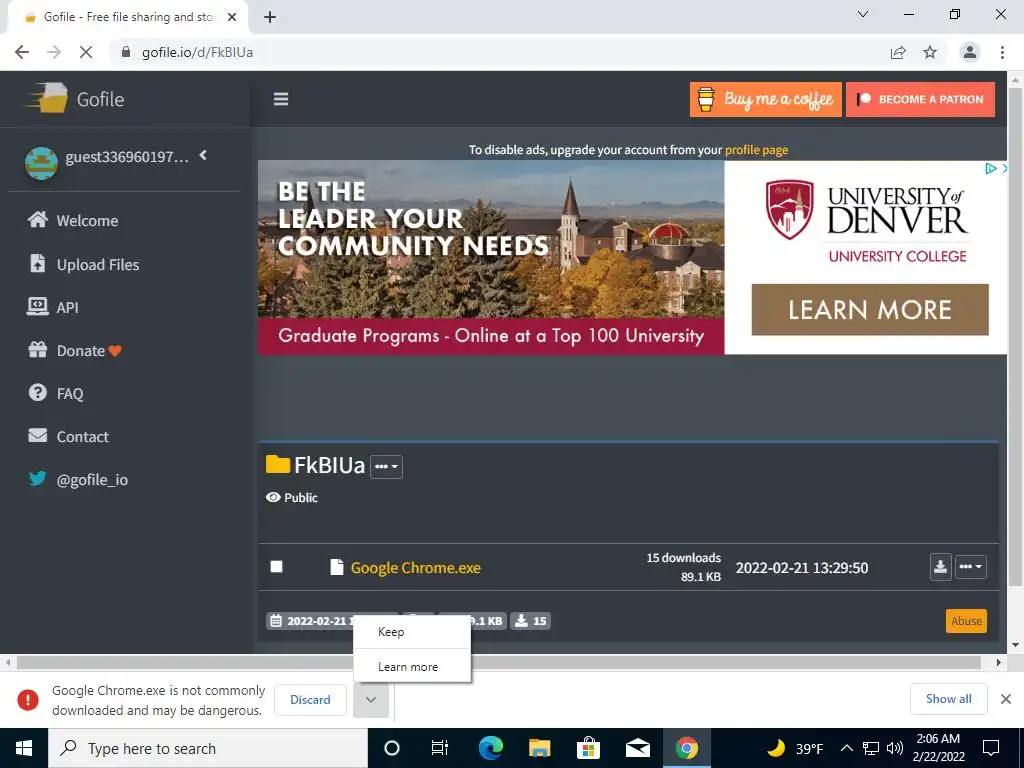
Task: Open the hamburger menu in Gofile header
Action: [x=281, y=99]
